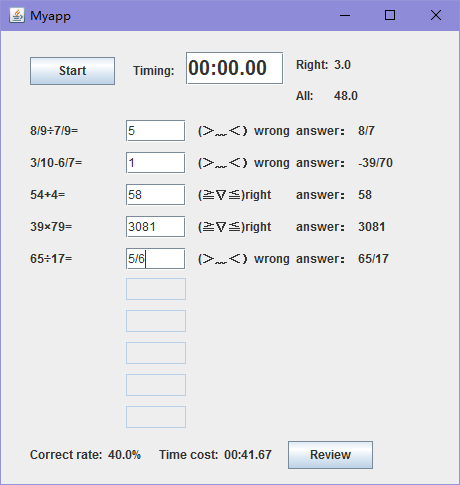The width and height of the screenshot is (460, 485).
Task: Click the question text 8/9÷7/9=
Action: pos(54,131)
